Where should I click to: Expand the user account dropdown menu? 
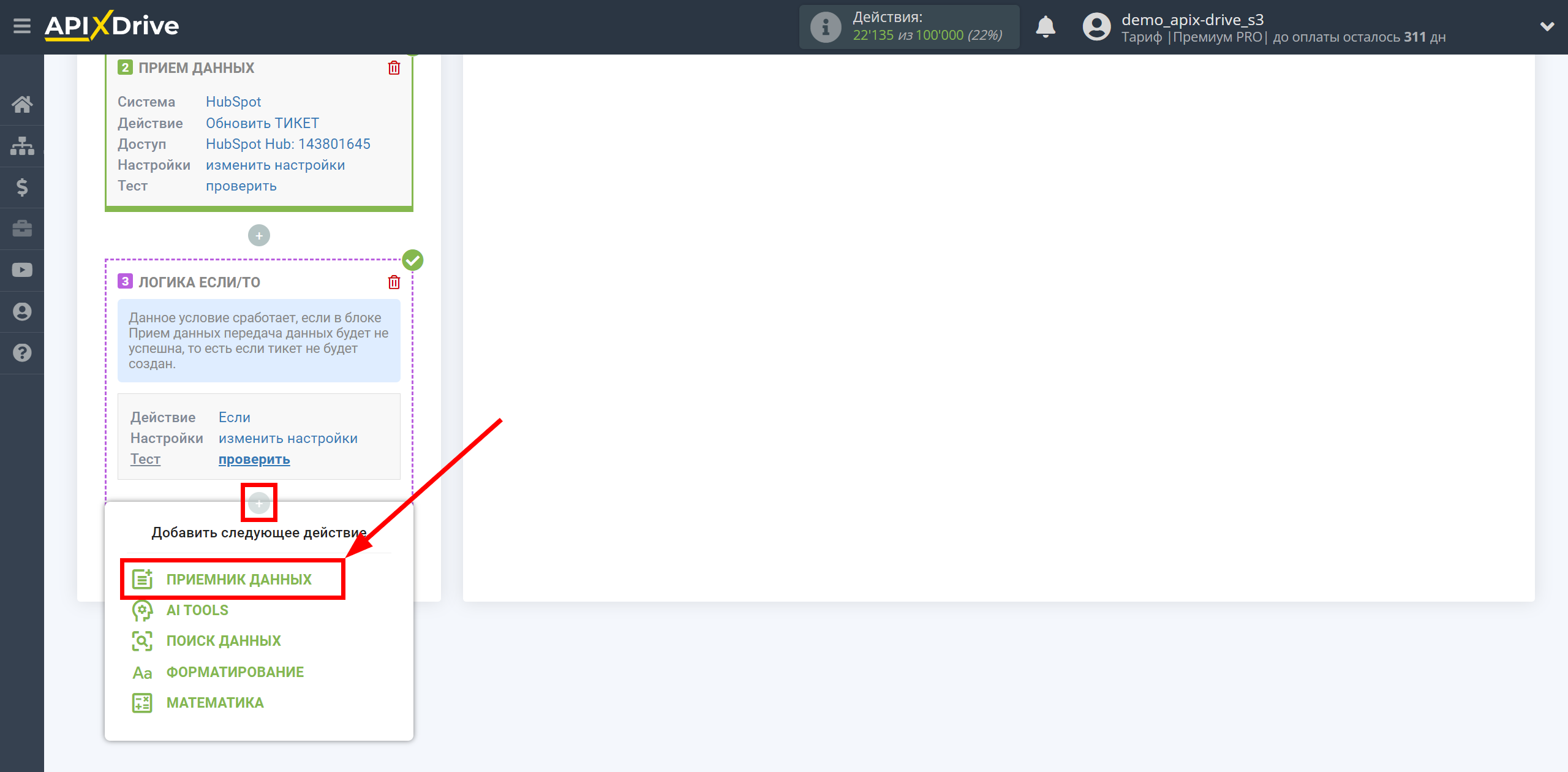point(1544,27)
